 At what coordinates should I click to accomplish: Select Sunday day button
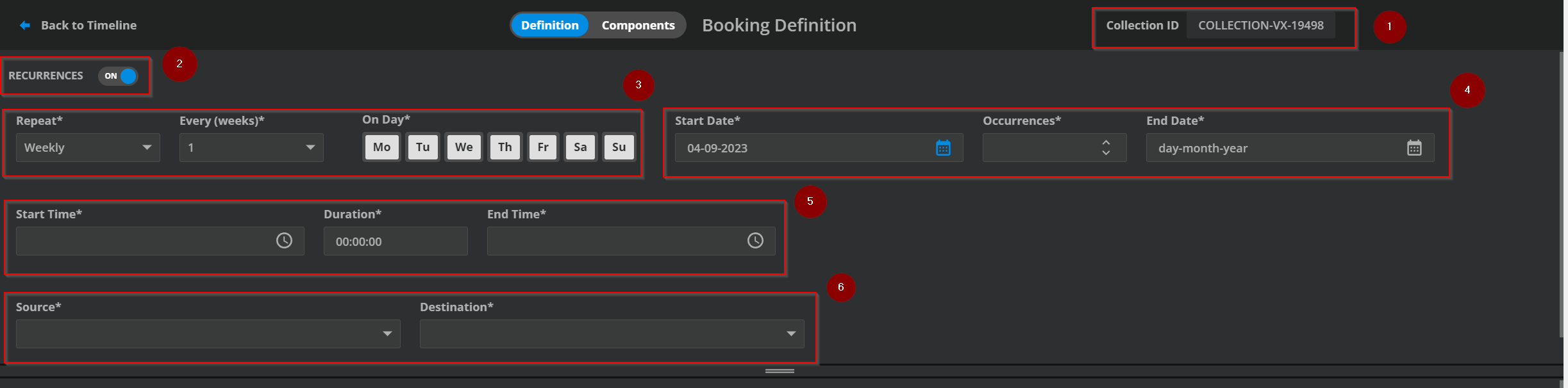coord(619,147)
